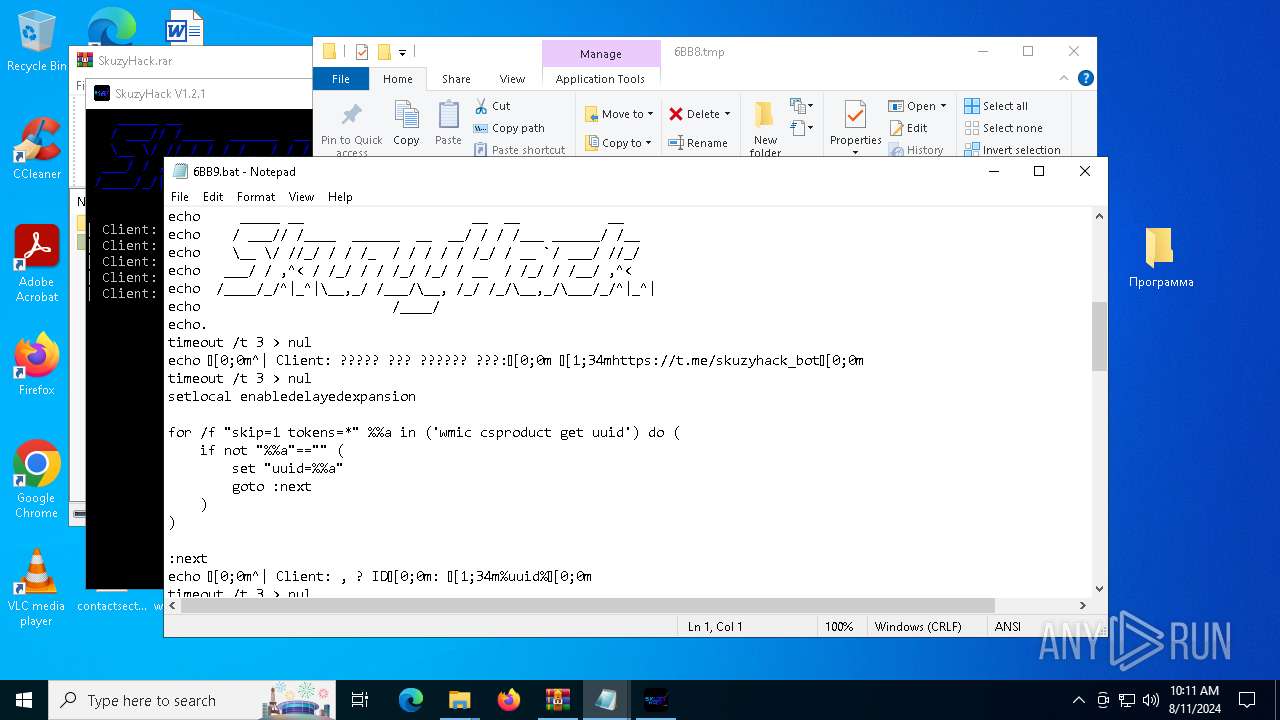Click the Windows Start button

[x=24, y=700]
